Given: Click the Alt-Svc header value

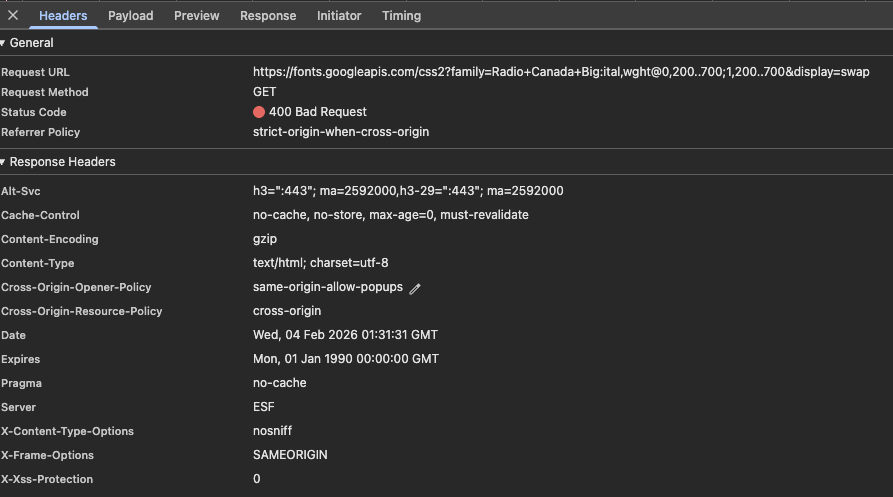Looking at the screenshot, I should [408, 191].
